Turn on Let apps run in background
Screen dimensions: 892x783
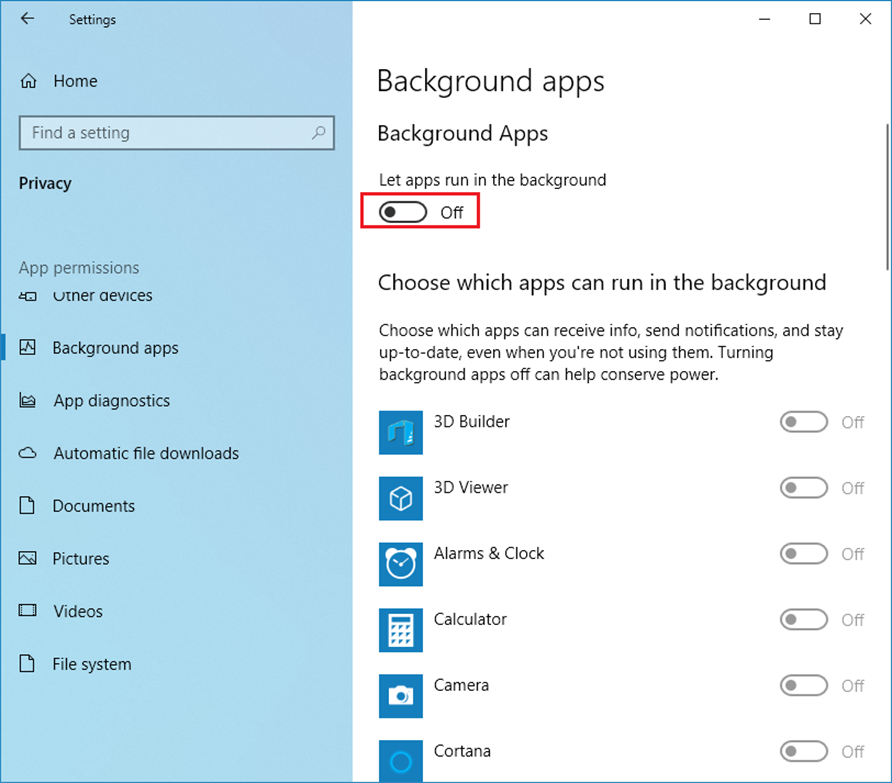[x=403, y=212]
